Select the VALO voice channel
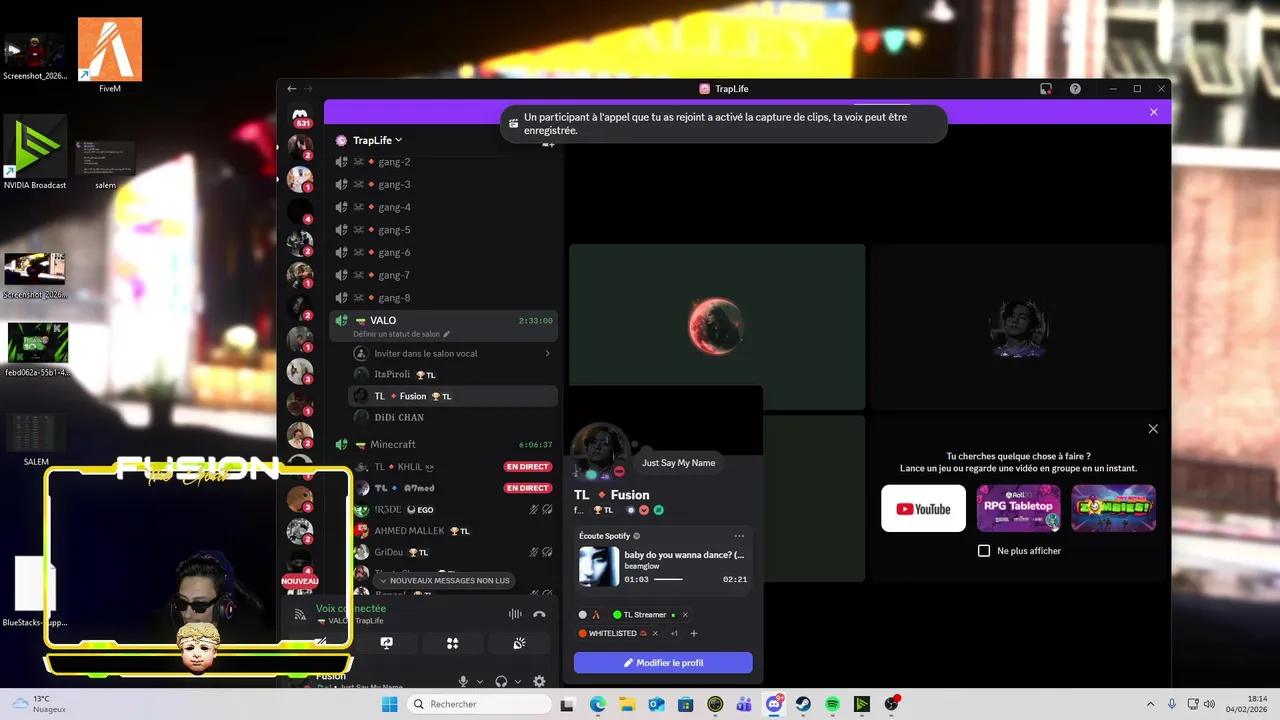Image resolution: width=1280 pixels, height=720 pixels. point(443,325)
